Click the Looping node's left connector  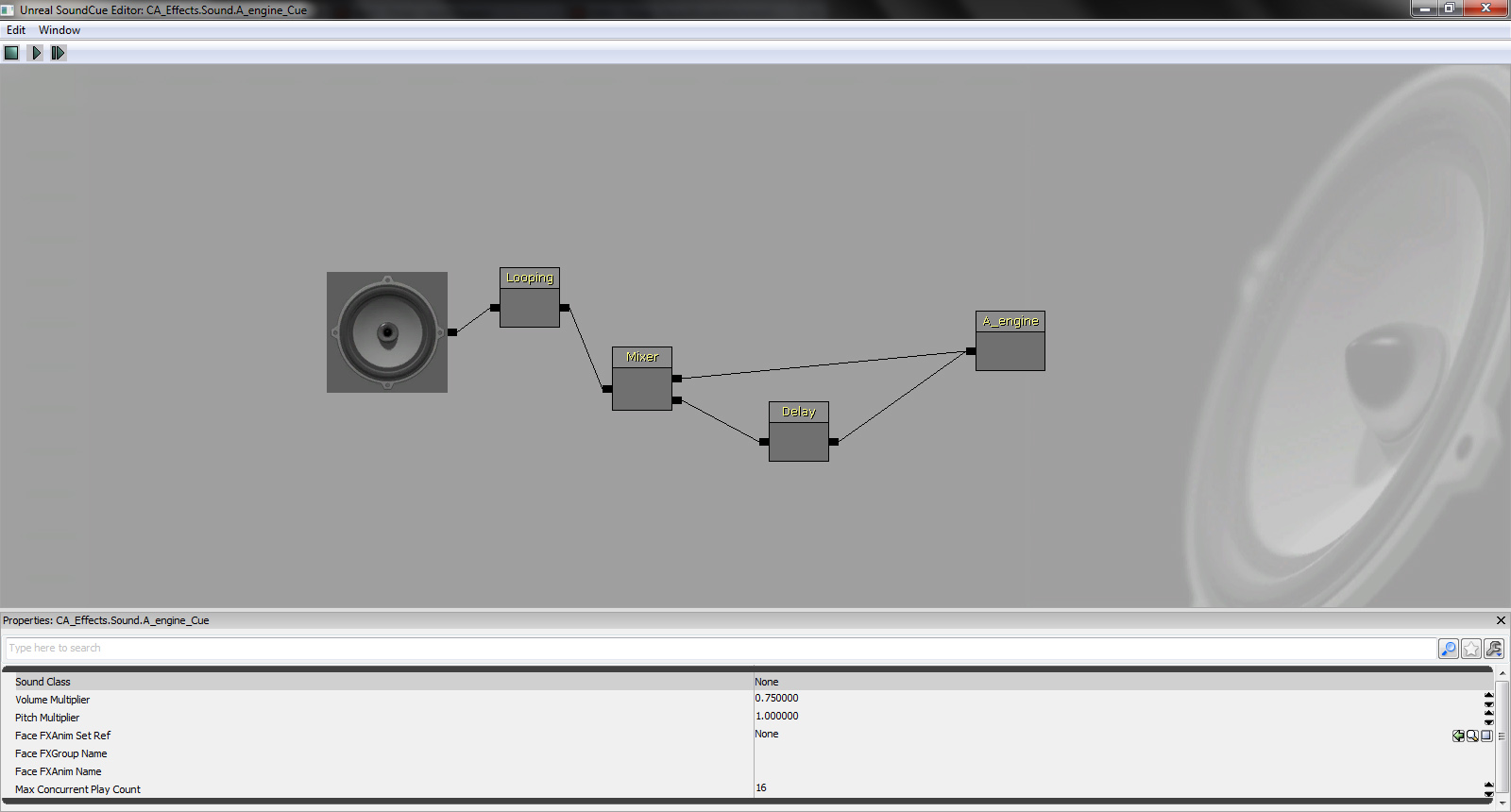tap(495, 308)
